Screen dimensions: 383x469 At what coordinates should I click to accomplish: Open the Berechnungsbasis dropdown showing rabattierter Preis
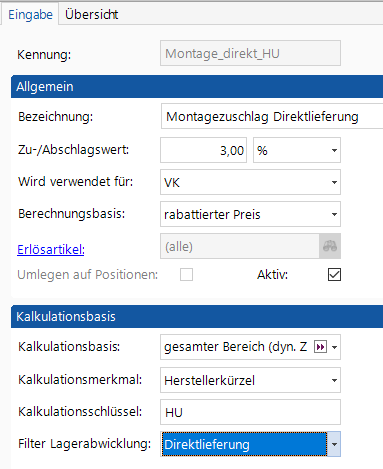(x=250, y=214)
